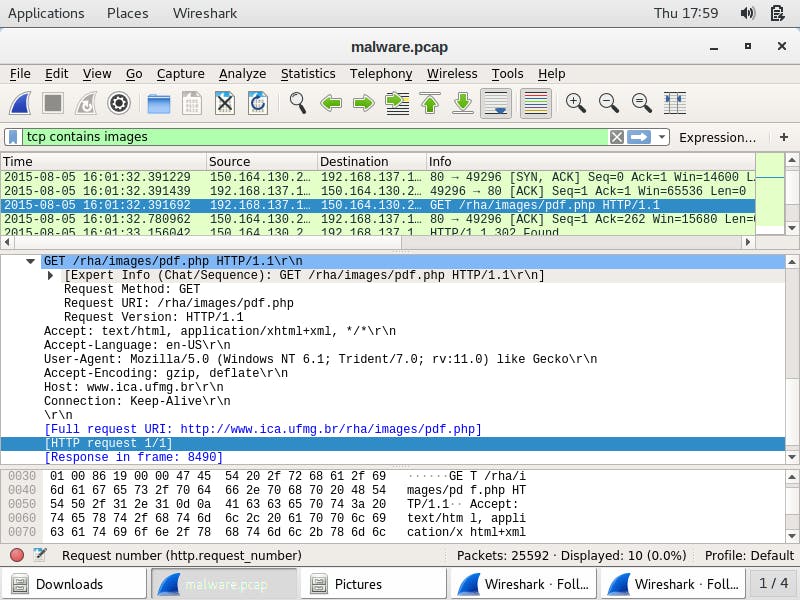The width and height of the screenshot is (800, 600).
Task: Open the Edit menu
Action: (57, 73)
